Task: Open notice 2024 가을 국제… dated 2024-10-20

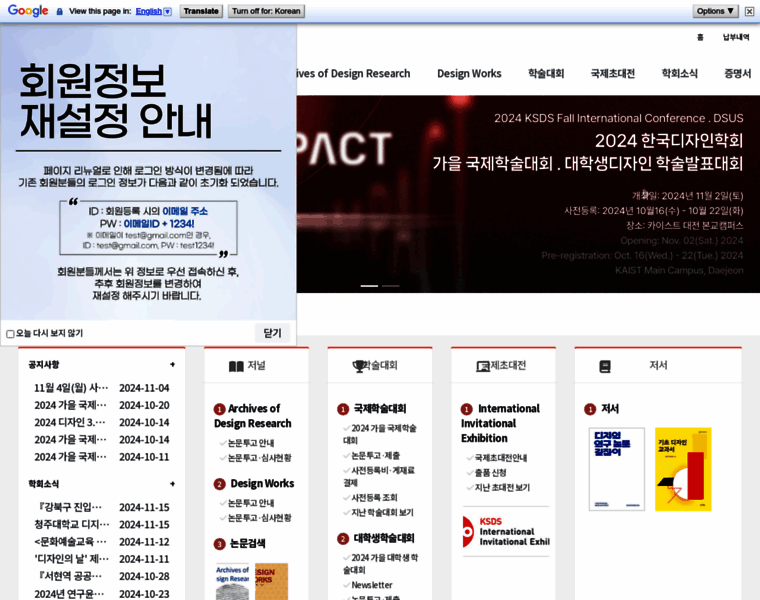Action: 71,405
